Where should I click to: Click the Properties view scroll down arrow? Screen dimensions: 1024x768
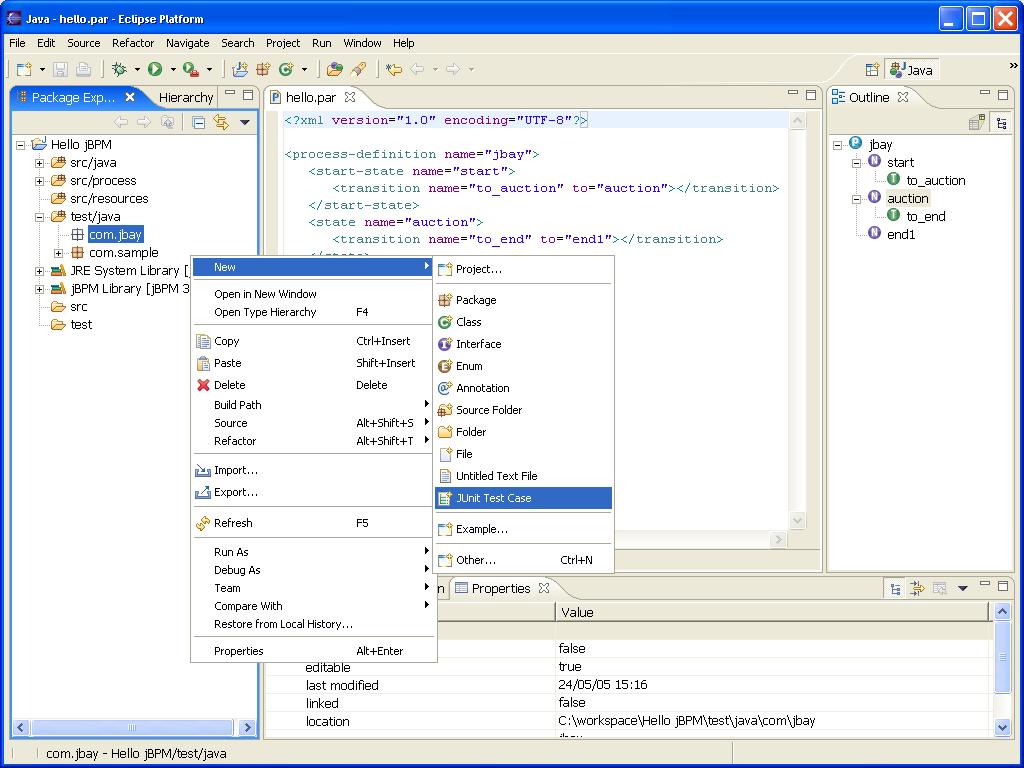[1002, 728]
